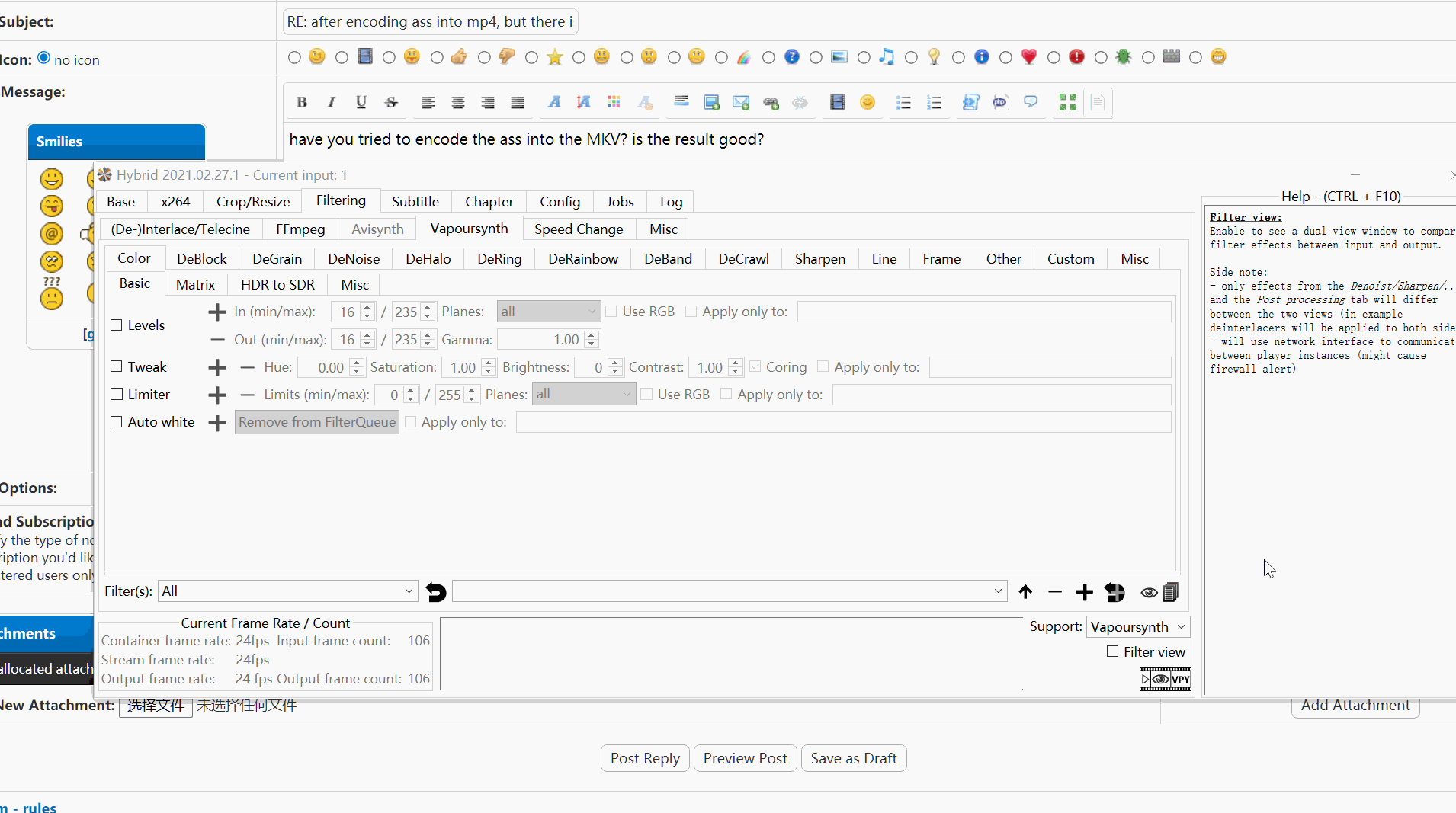The height and width of the screenshot is (813, 1456).
Task: Open the Levels Planes dropdown
Action: [549, 312]
